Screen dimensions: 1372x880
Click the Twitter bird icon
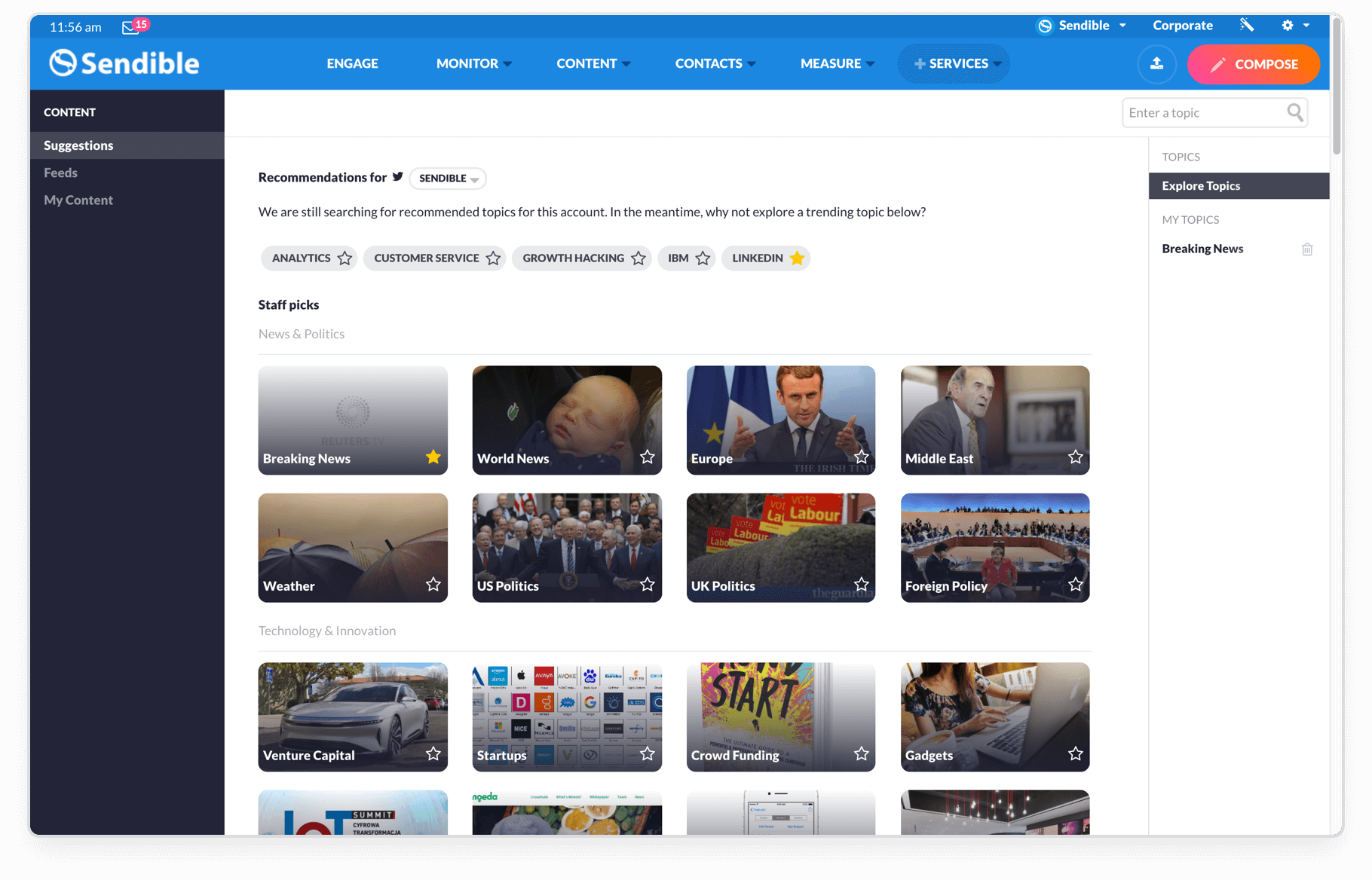[397, 176]
